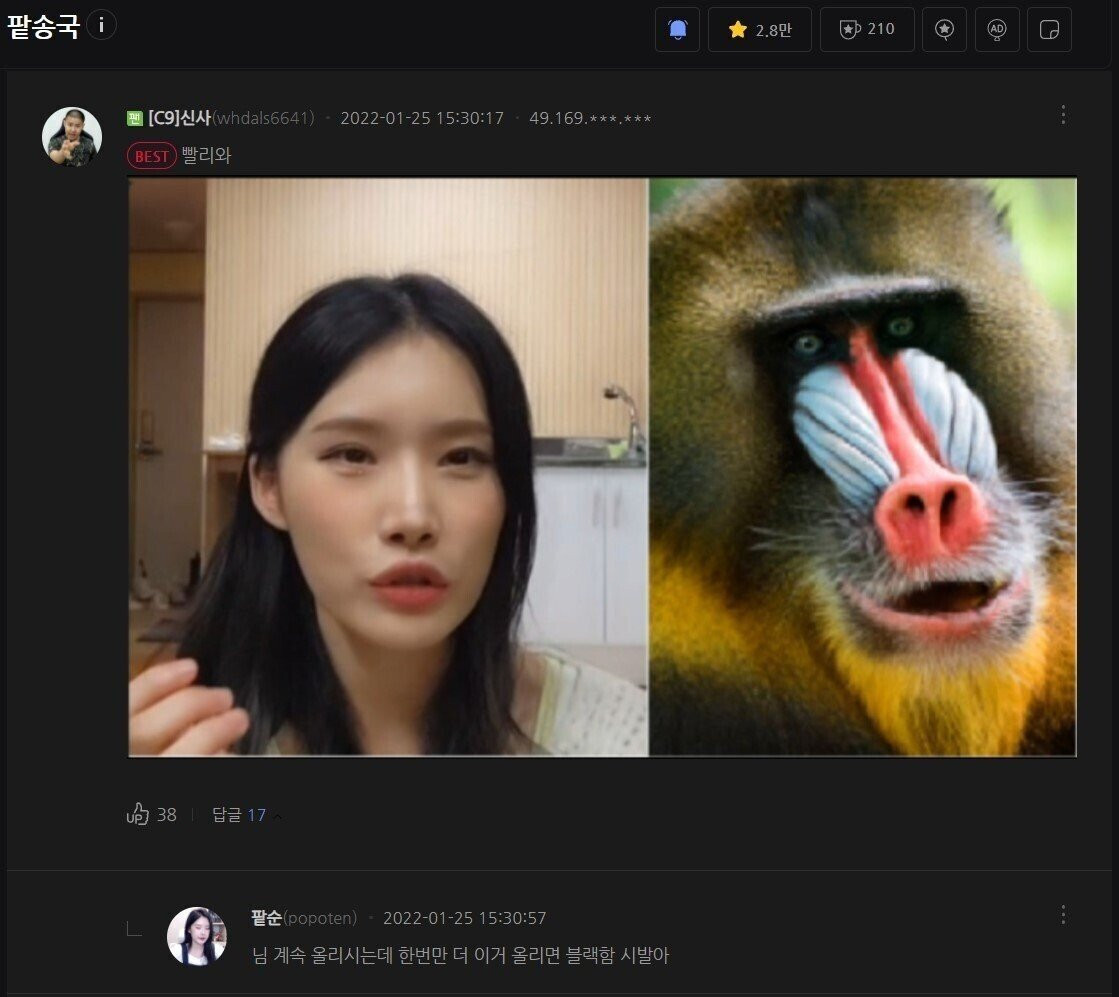The width and height of the screenshot is (1119, 997).
Task: Open the posted comparison image
Action: pyautogui.click(x=602, y=467)
